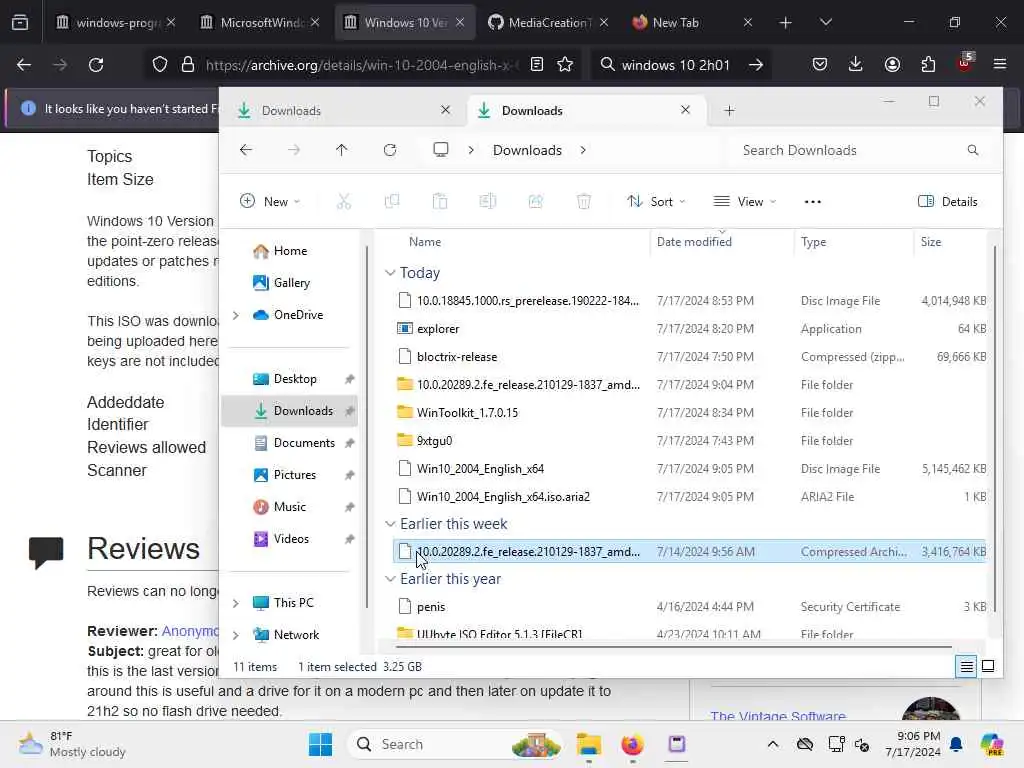The width and height of the screenshot is (1024, 768).
Task: Collapse the Today group
Action: [390, 272]
